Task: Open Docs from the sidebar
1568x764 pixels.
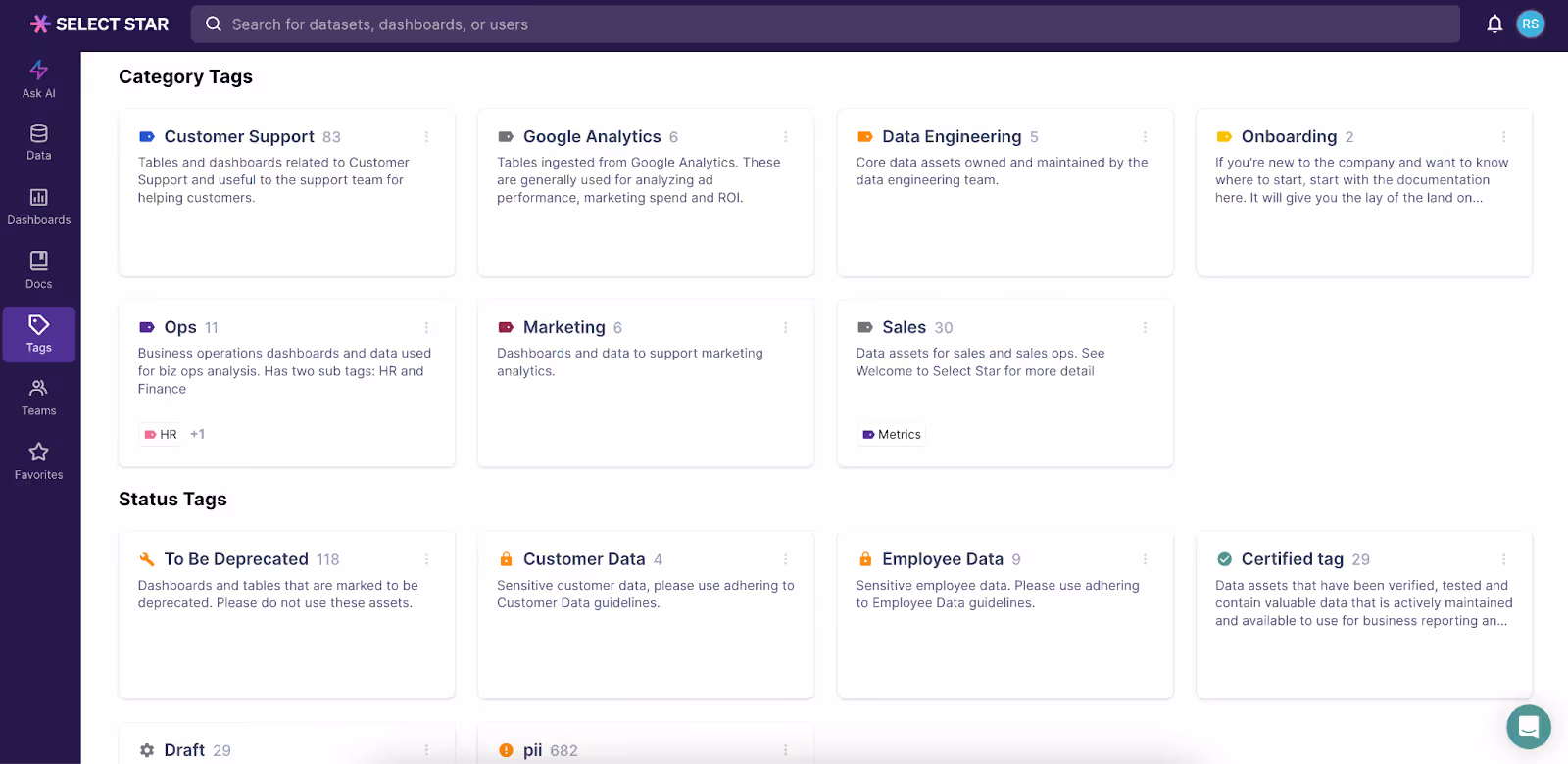Action: click(x=39, y=270)
